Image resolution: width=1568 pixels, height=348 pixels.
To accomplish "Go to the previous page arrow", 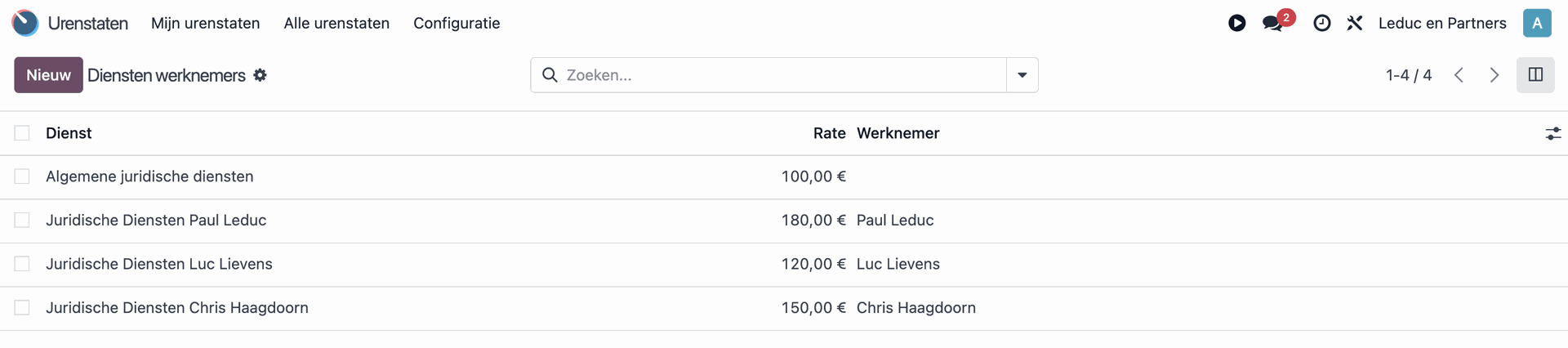I will tap(1459, 75).
